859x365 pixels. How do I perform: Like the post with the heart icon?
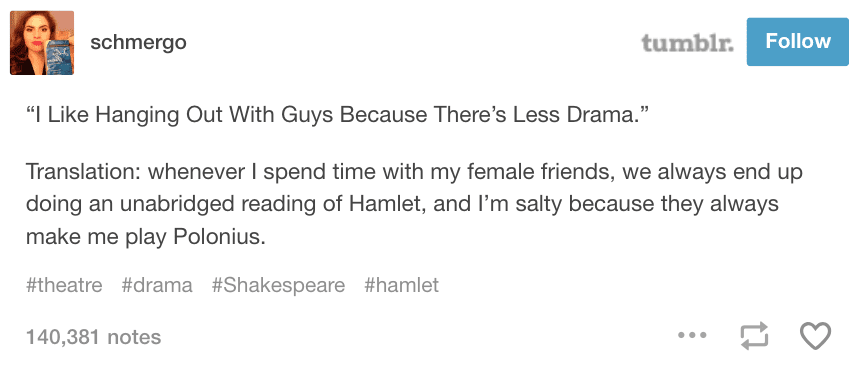(x=815, y=335)
